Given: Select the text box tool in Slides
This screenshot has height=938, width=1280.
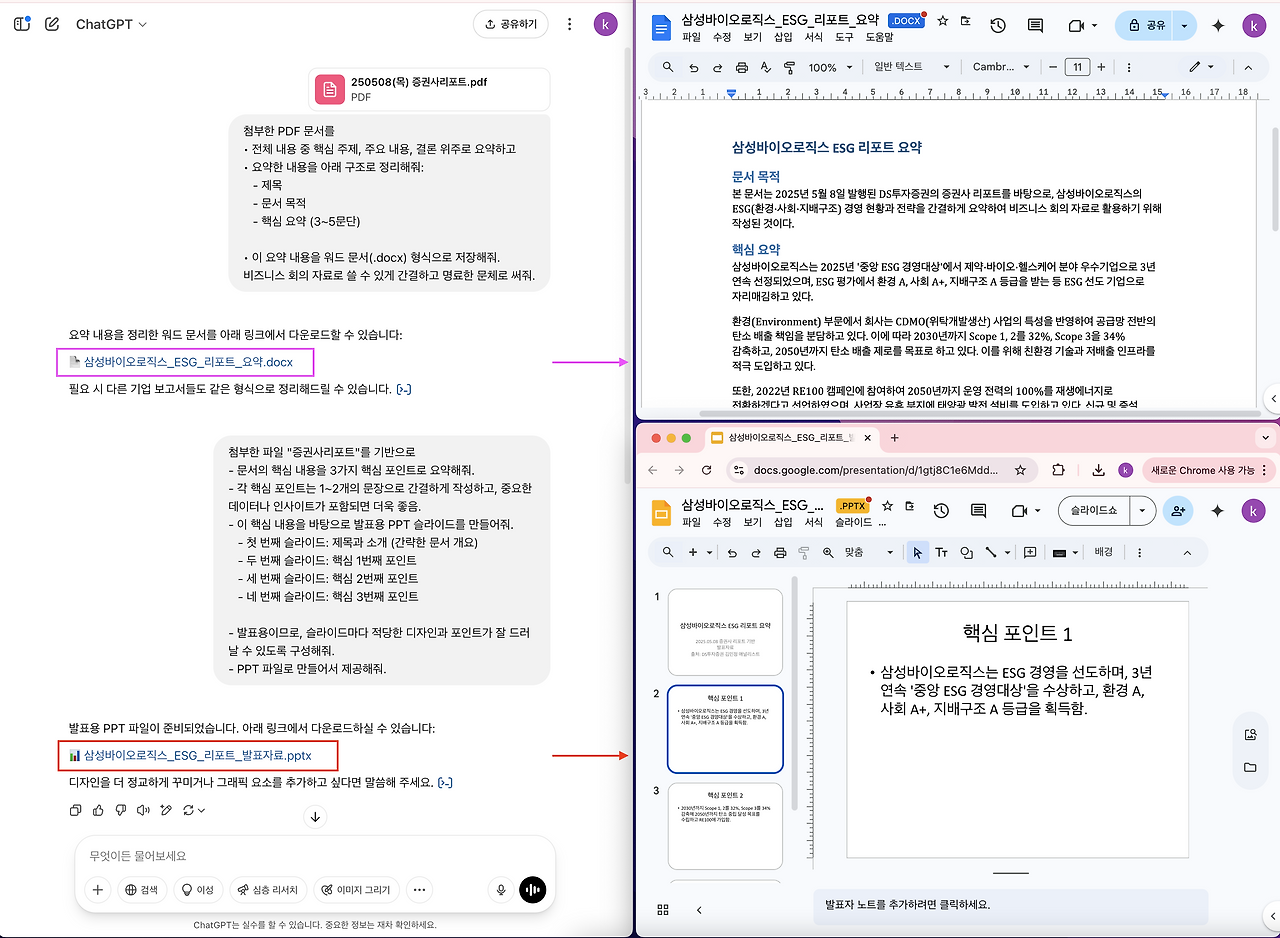Looking at the screenshot, I should 942,552.
